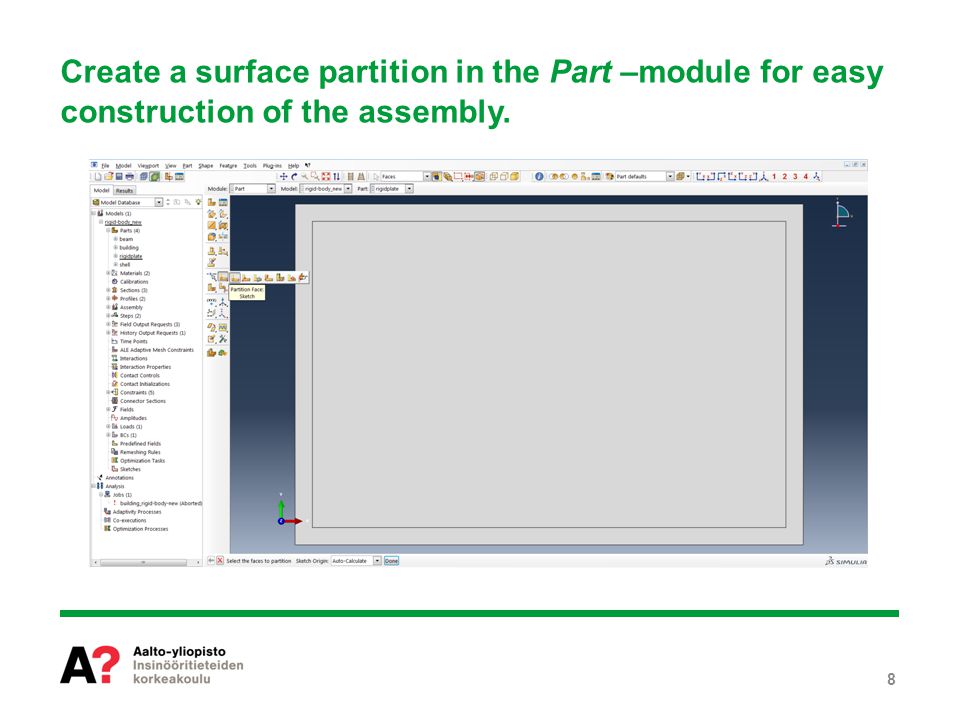
Task: Click the Print icon in the toolbar
Action: pos(130,177)
